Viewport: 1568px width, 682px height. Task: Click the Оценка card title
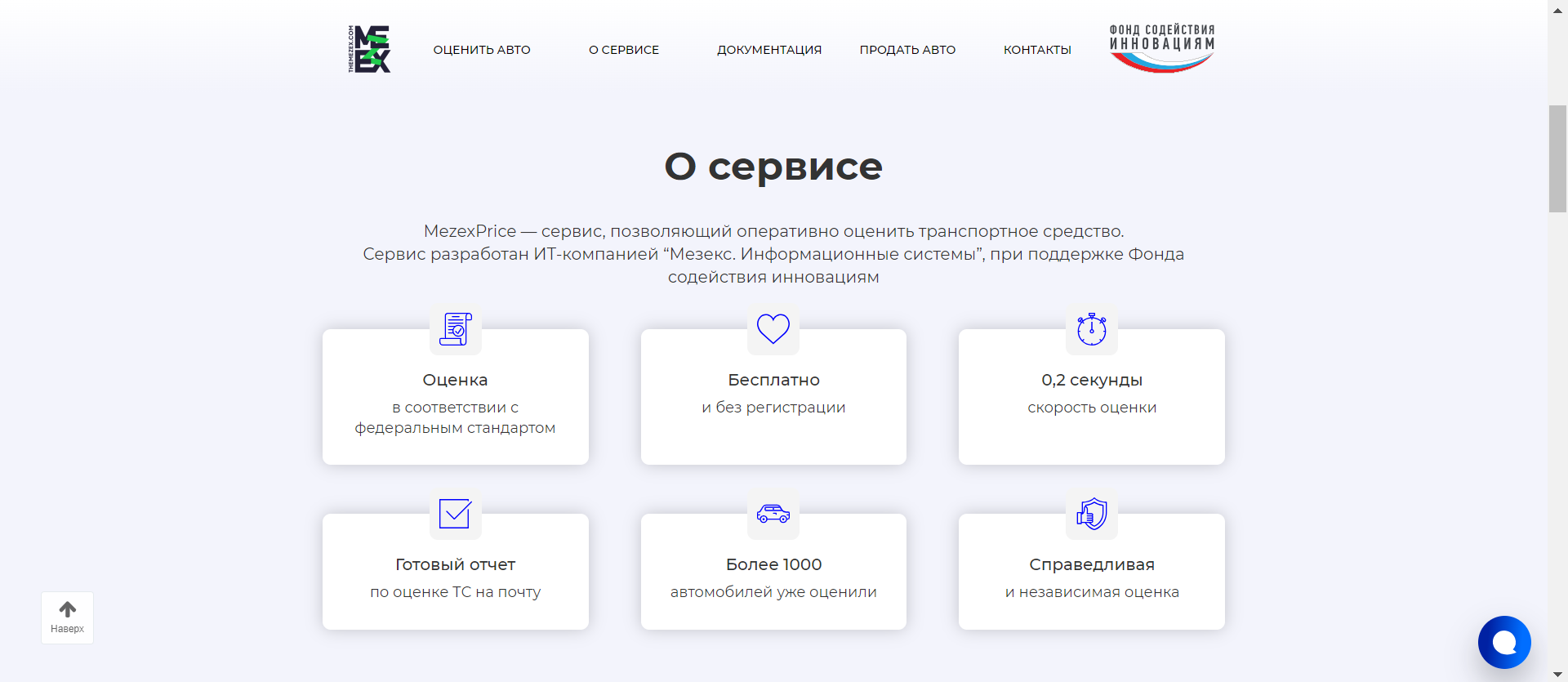pyautogui.click(x=455, y=380)
